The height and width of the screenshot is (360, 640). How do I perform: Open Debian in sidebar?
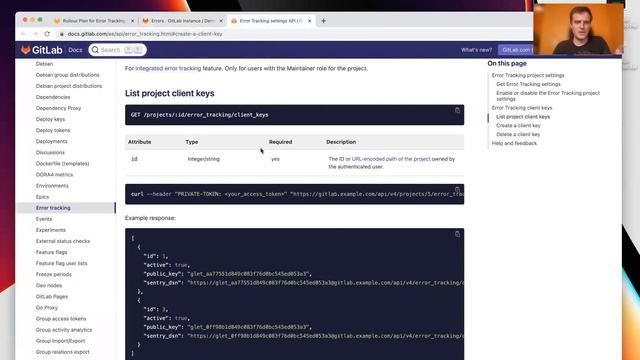click(44, 64)
